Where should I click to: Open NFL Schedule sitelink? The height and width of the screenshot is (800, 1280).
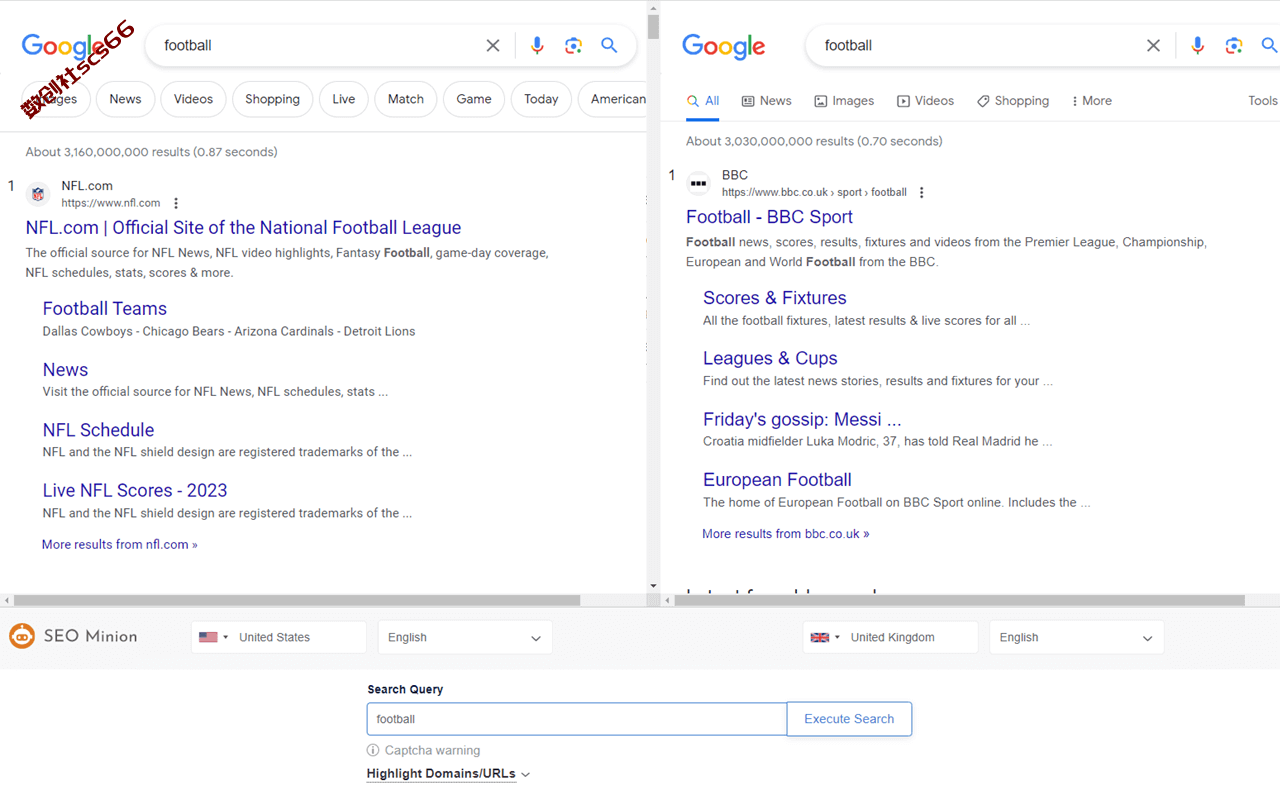(98, 430)
